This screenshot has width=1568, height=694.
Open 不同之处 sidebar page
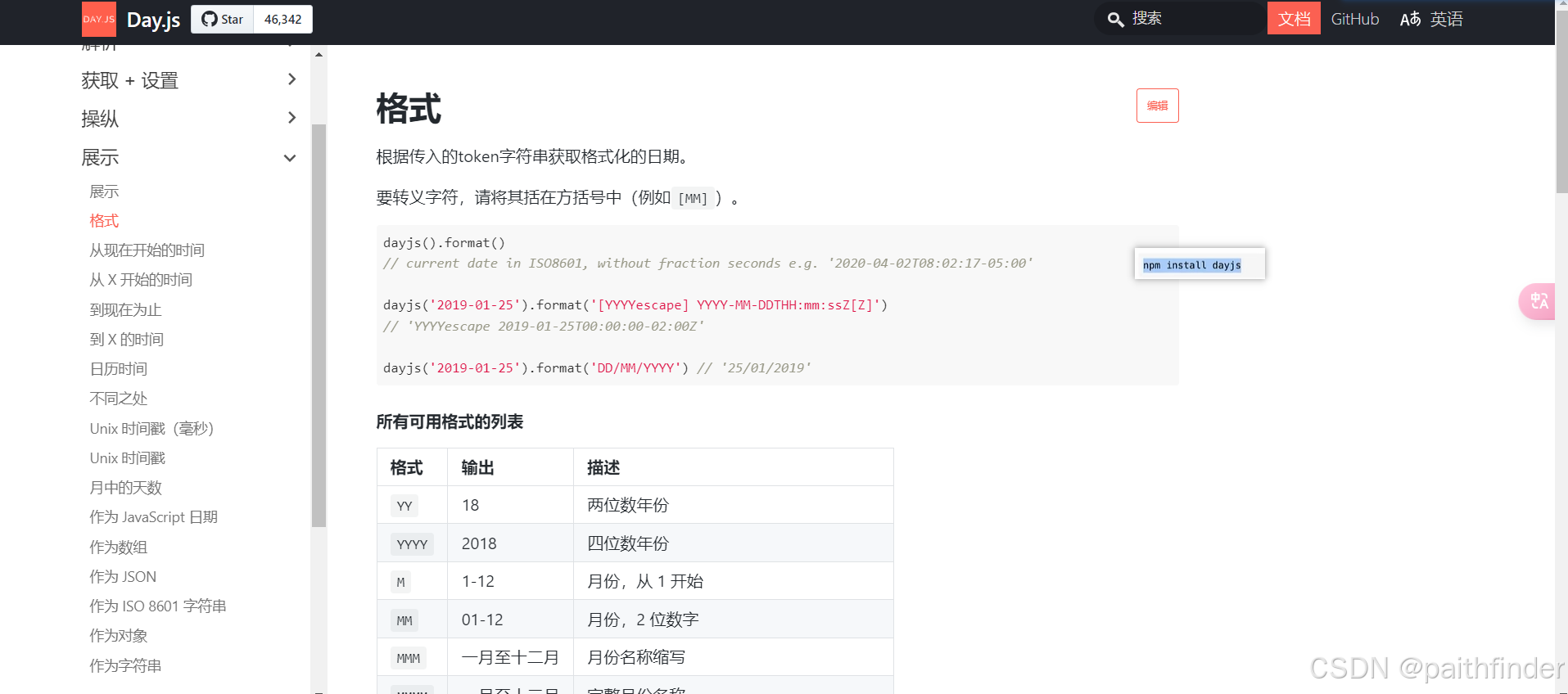[x=118, y=399]
